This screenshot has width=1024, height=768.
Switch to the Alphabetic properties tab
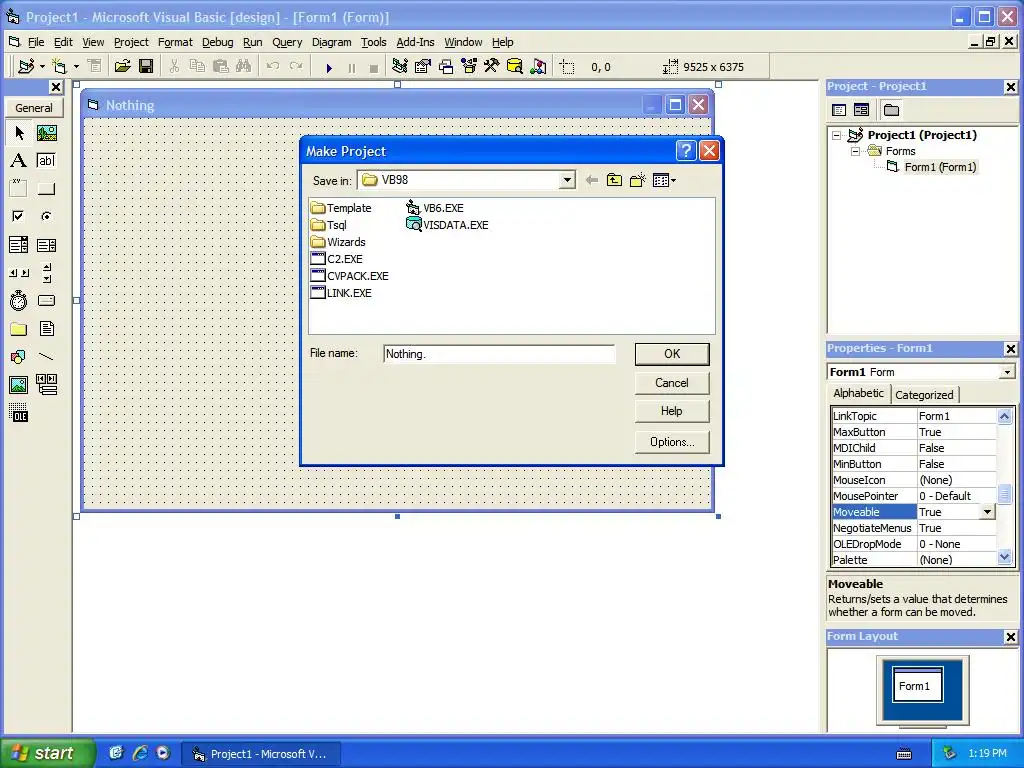pyautogui.click(x=858, y=393)
